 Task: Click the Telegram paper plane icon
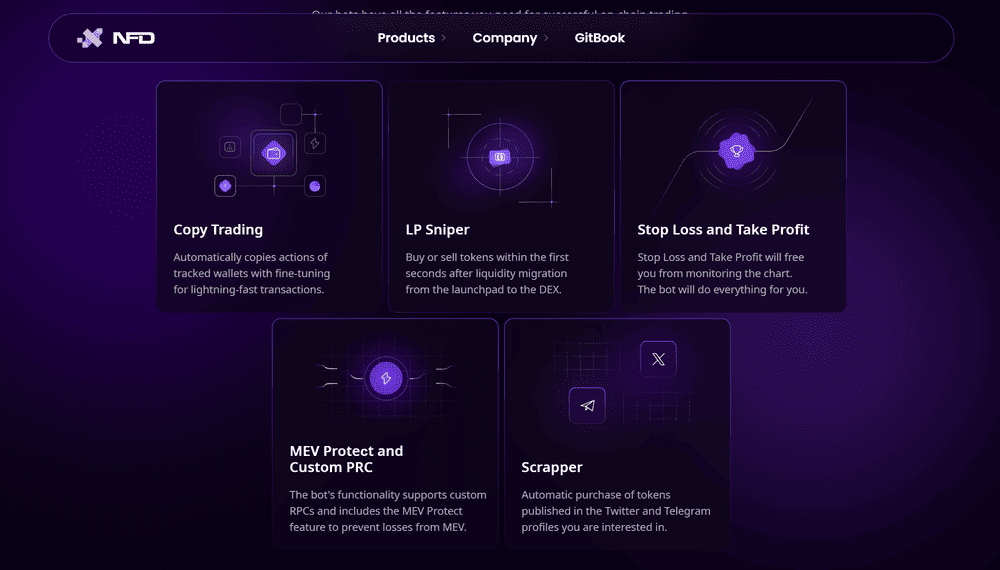click(587, 406)
